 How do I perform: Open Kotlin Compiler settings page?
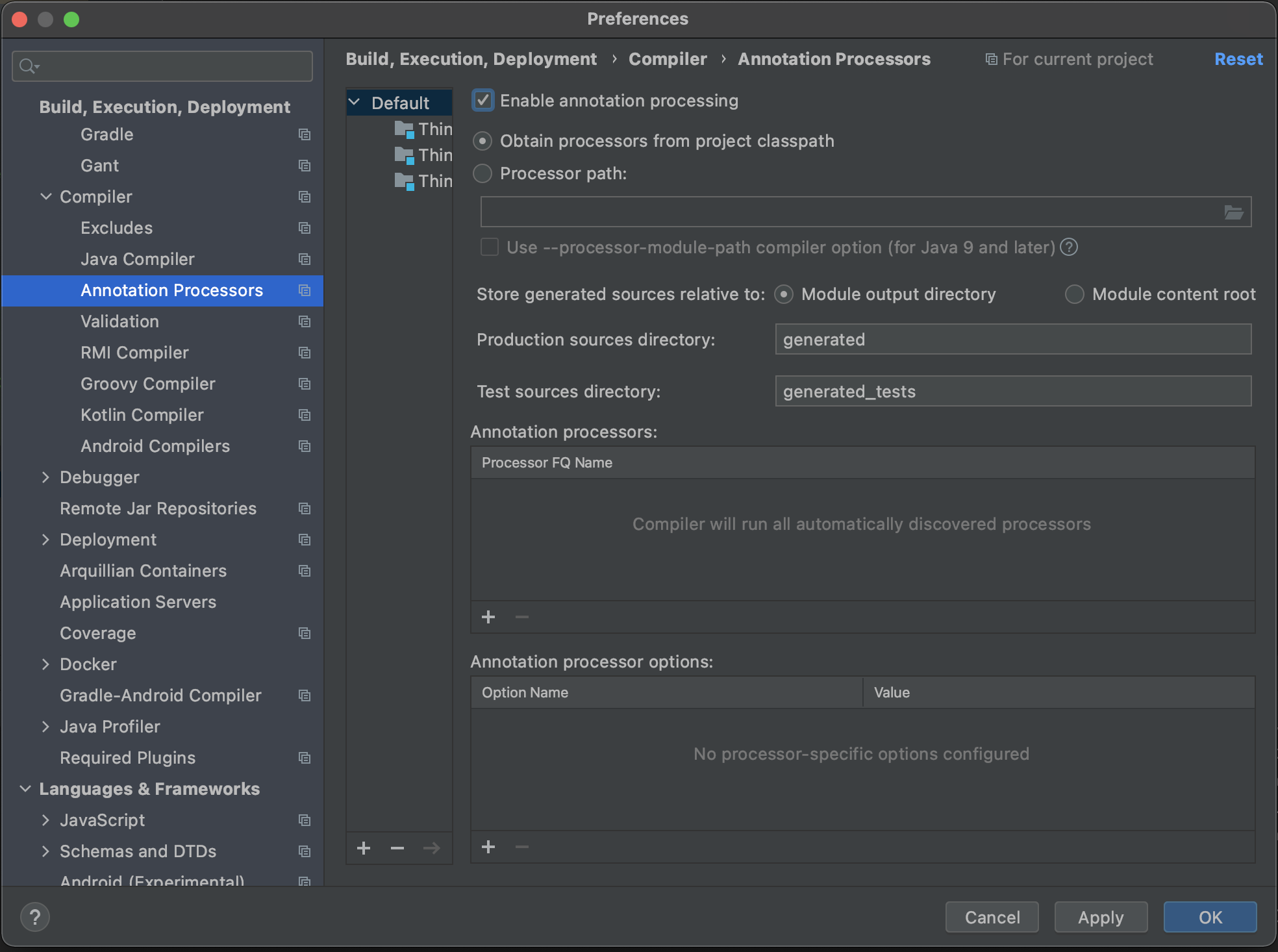pyautogui.click(x=142, y=415)
